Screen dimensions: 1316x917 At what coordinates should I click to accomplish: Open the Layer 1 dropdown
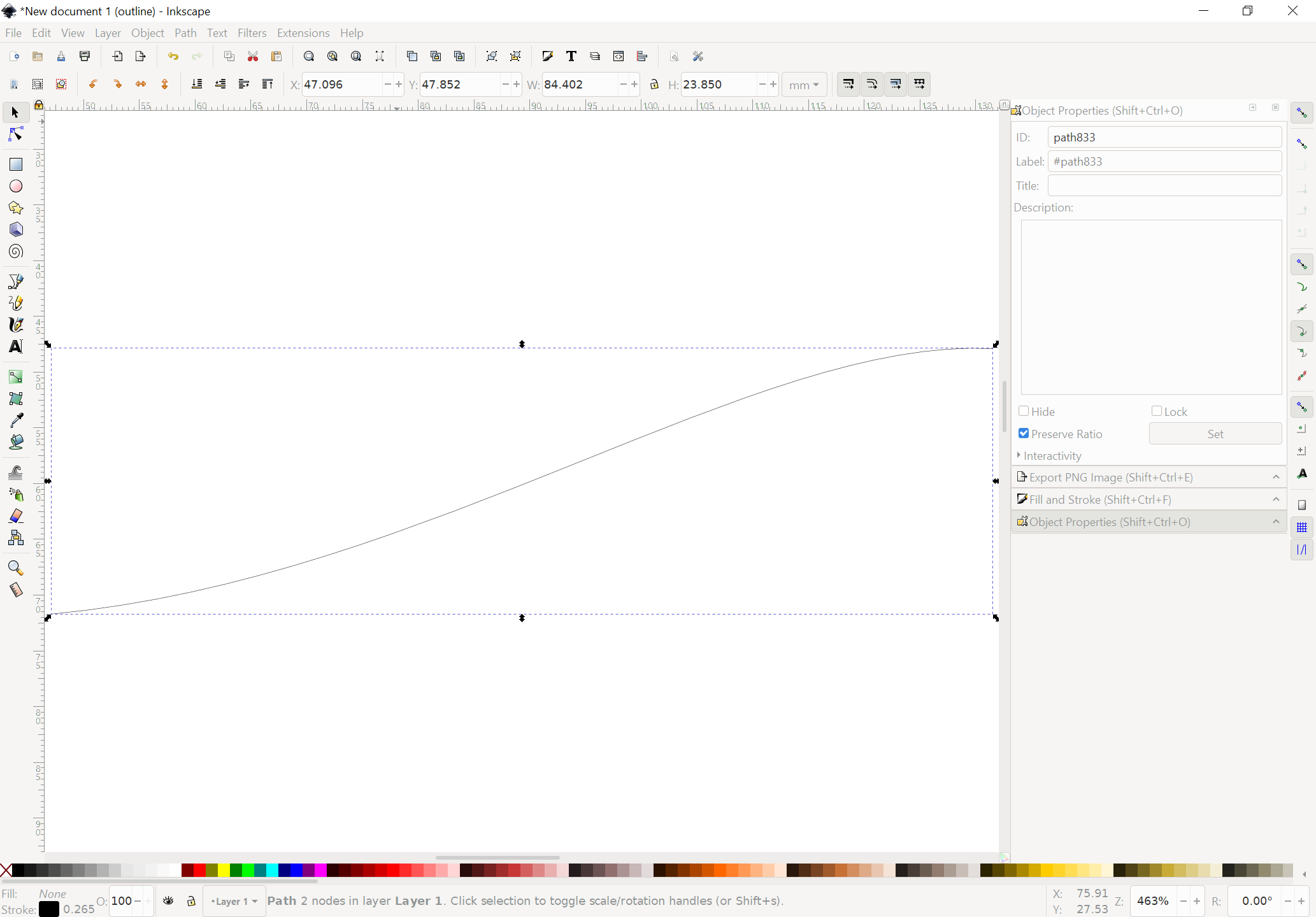pyautogui.click(x=234, y=901)
